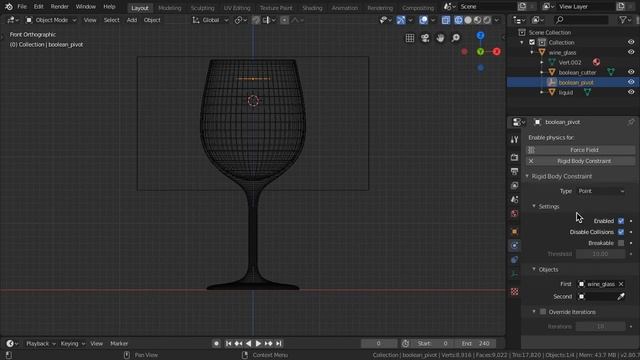Viewport: 640px width, 360px height.
Task: Switch to material preview shading
Action: tap(478, 20)
